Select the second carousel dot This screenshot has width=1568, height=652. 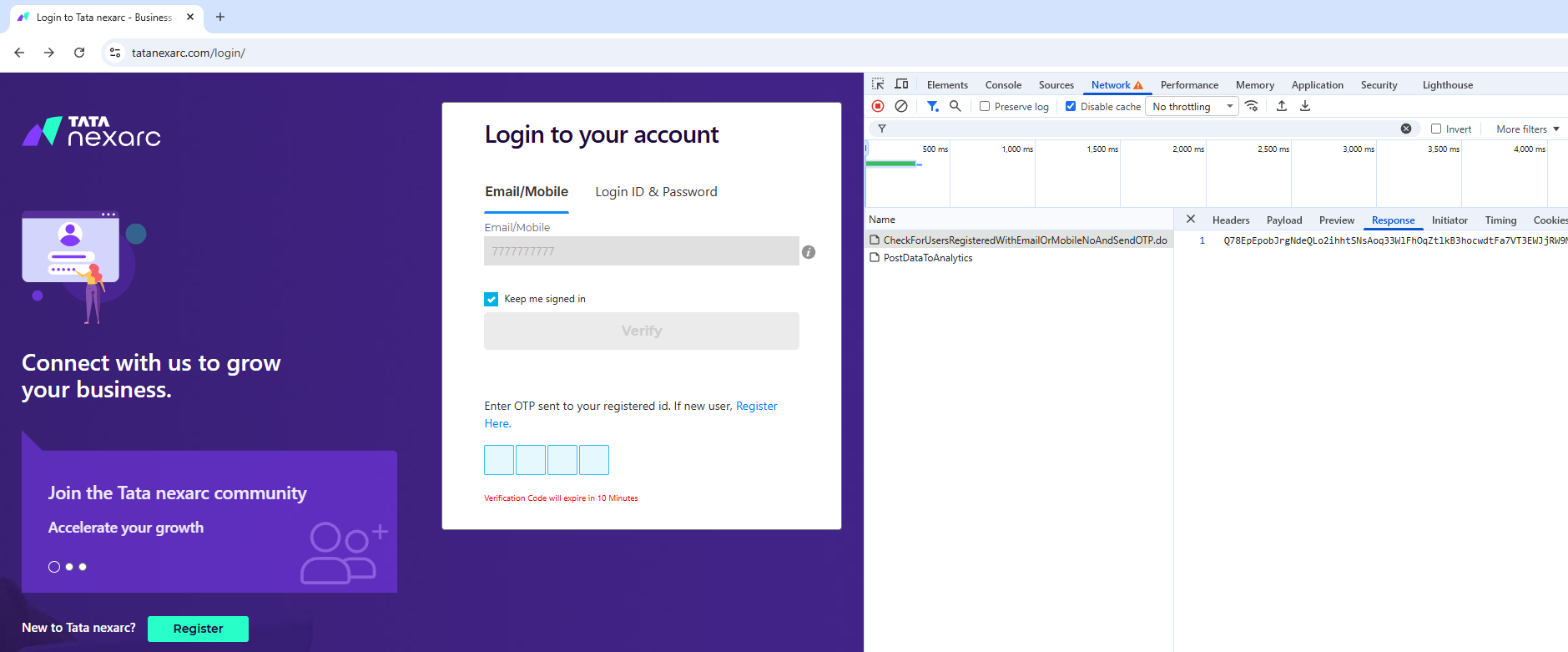(69, 567)
